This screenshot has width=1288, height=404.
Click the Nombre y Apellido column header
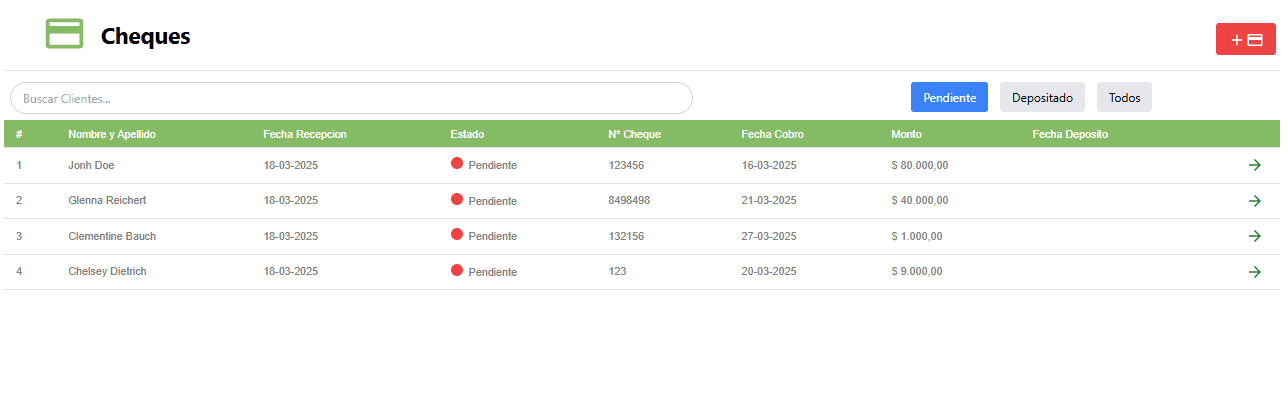click(x=112, y=134)
